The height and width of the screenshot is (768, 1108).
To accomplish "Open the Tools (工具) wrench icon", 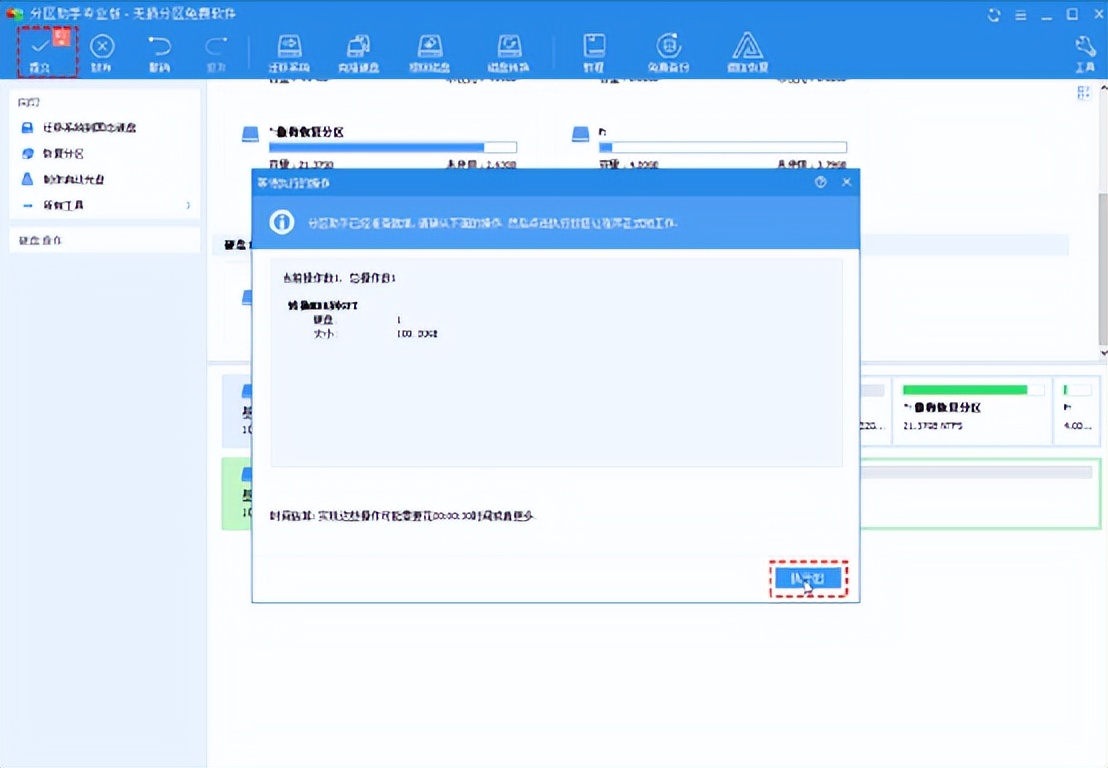I will (x=1085, y=54).
